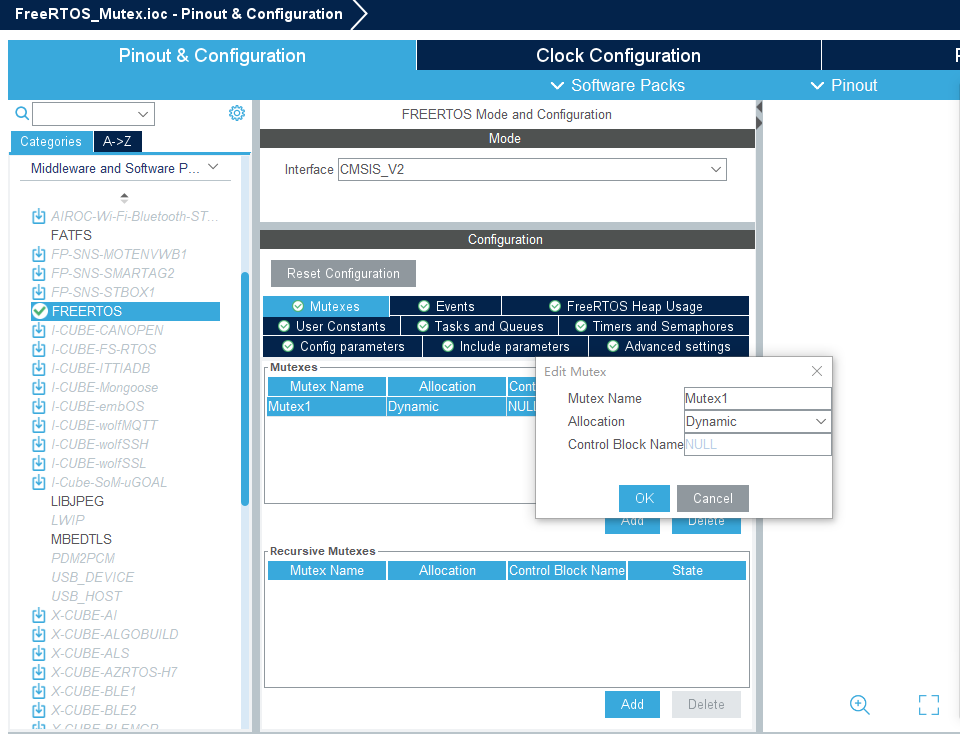Screen dimensions: 960x744
Task: Switch to the A->Z tab
Action: 117,141
